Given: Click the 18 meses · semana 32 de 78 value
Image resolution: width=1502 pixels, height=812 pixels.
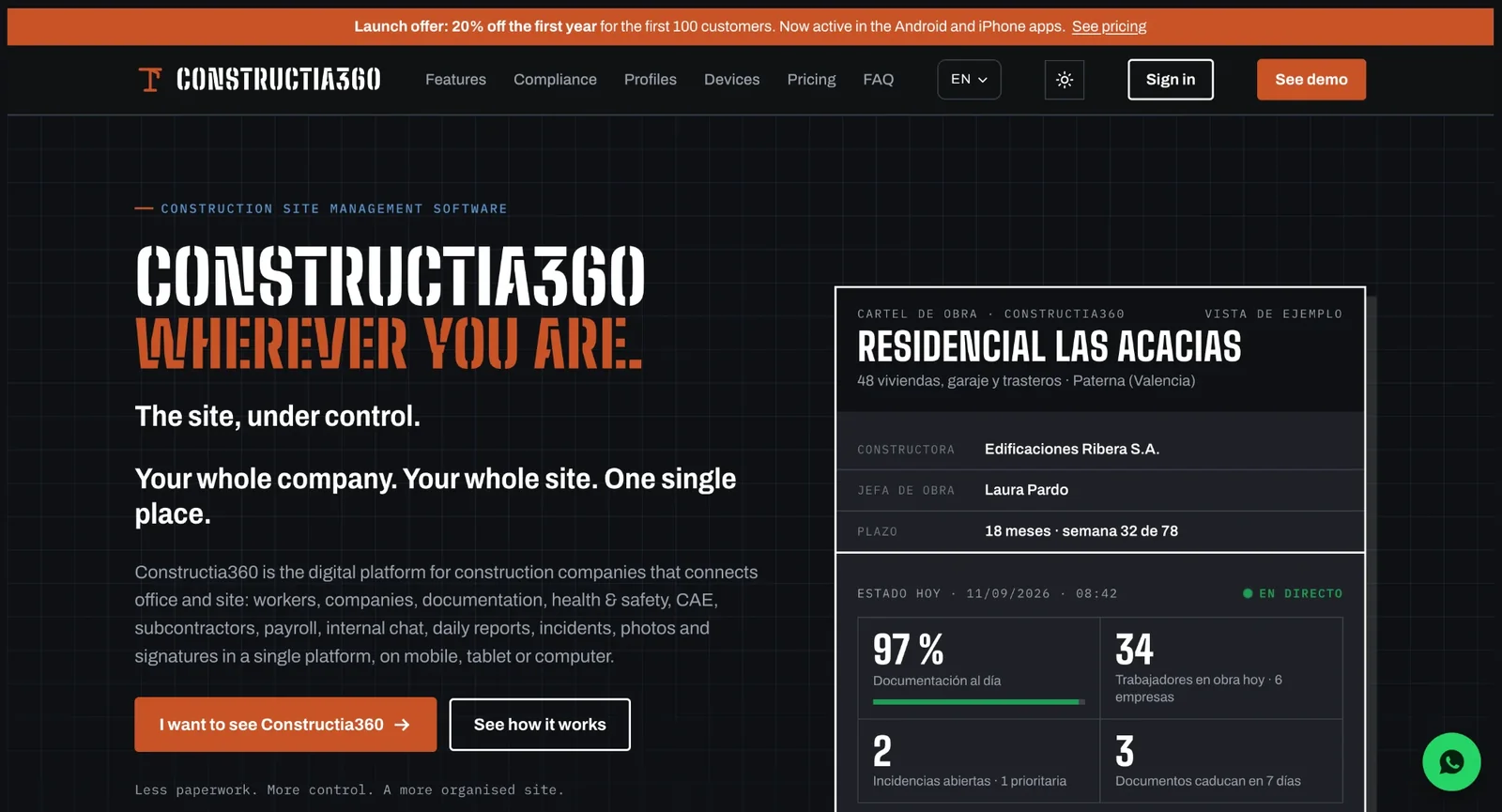Looking at the screenshot, I should point(1081,531).
